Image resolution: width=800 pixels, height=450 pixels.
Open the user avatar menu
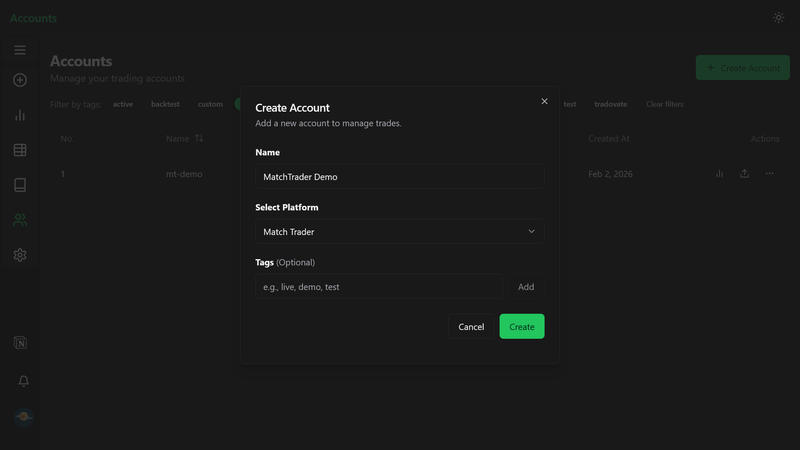pyautogui.click(x=23, y=416)
